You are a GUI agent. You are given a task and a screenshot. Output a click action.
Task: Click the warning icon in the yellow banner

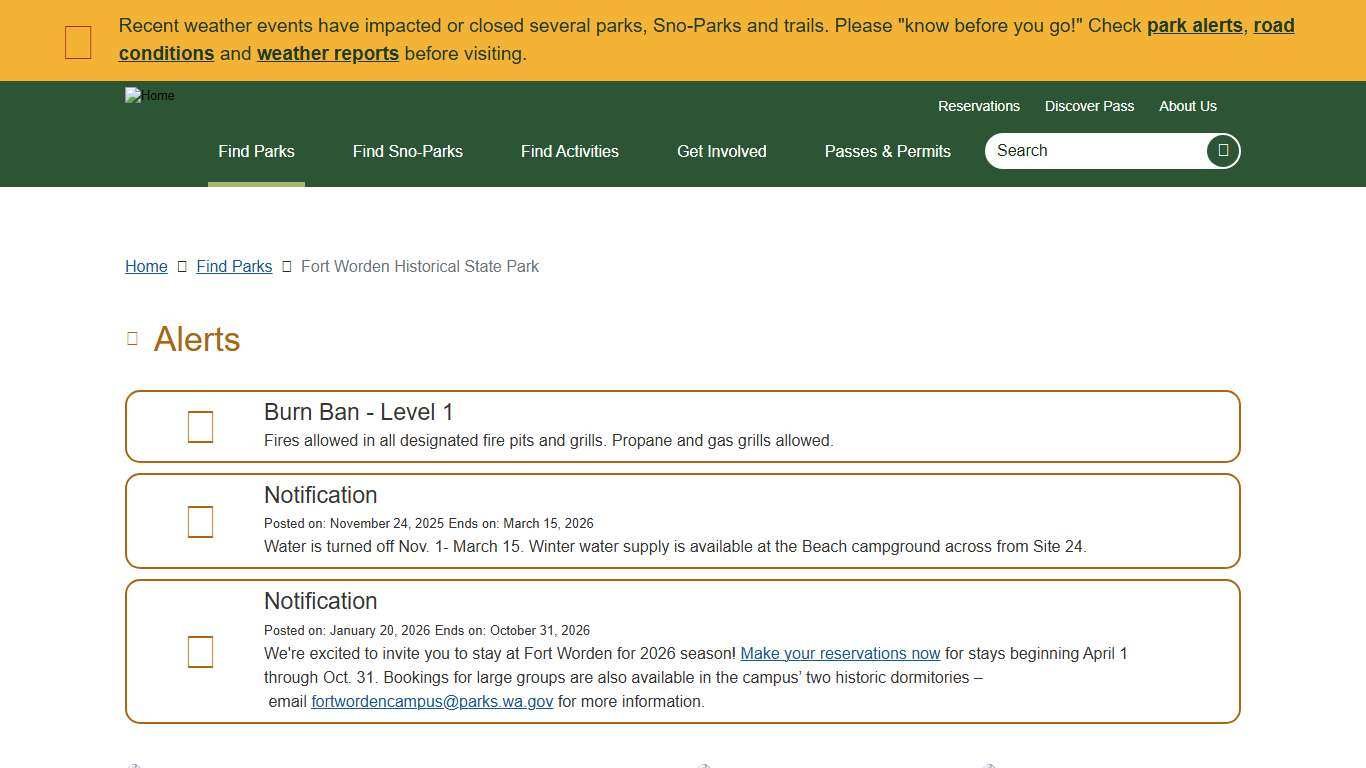click(x=78, y=42)
